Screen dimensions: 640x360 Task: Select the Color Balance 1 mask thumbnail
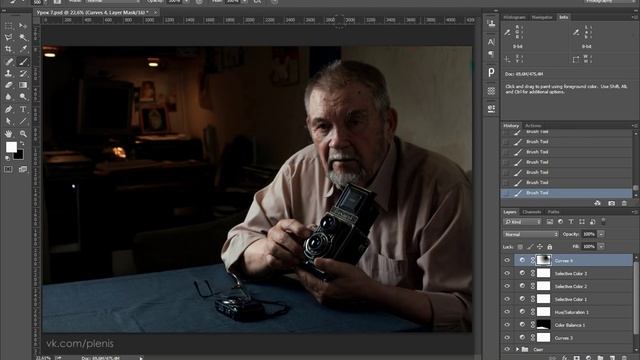click(x=543, y=325)
